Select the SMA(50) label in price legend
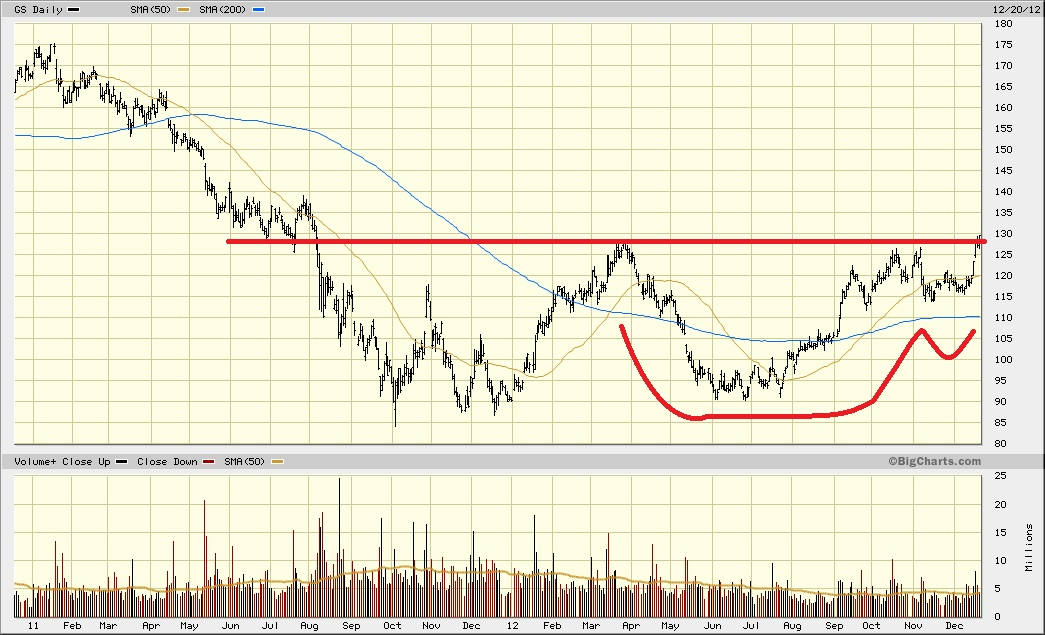The height and width of the screenshot is (635, 1045). [151, 9]
